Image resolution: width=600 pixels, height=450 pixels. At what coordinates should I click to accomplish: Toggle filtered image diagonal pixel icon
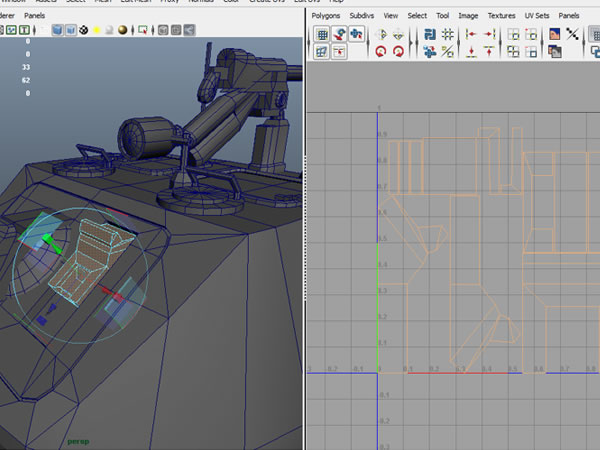572,34
